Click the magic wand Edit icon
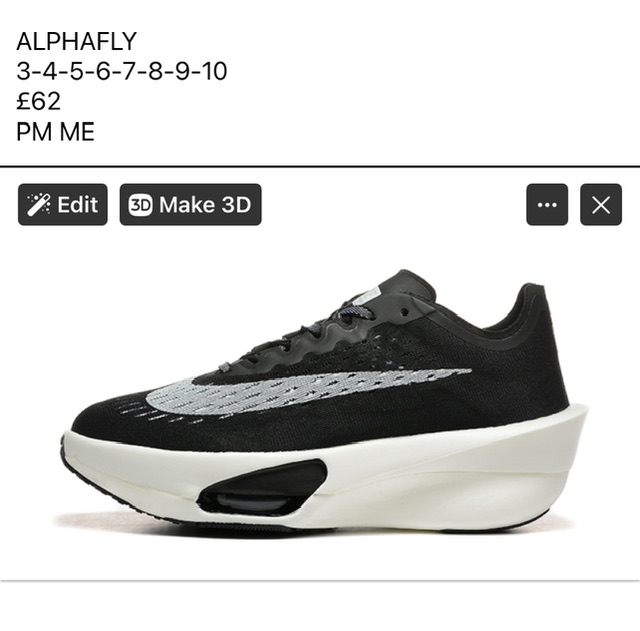 click(39, 204)
